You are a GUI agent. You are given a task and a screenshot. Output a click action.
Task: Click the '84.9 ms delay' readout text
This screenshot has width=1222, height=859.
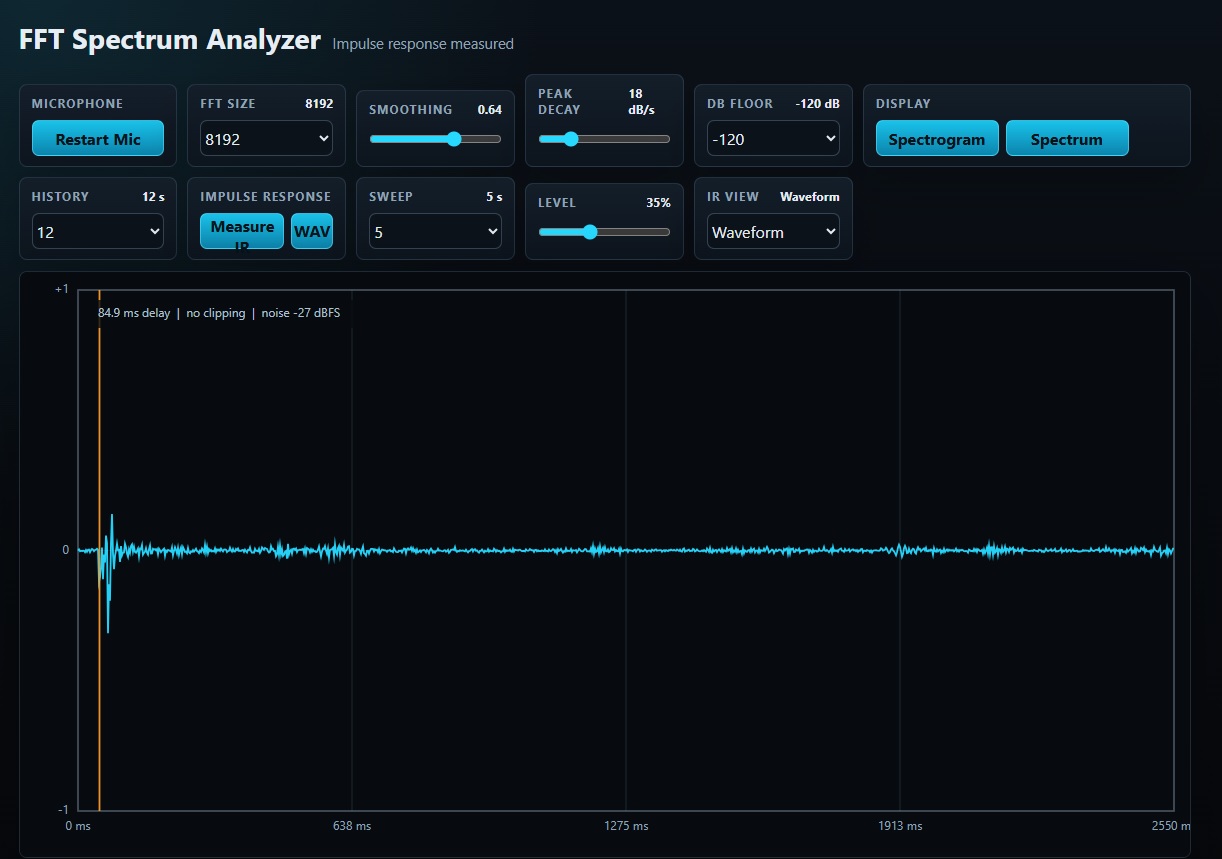[x=134, y=313]
